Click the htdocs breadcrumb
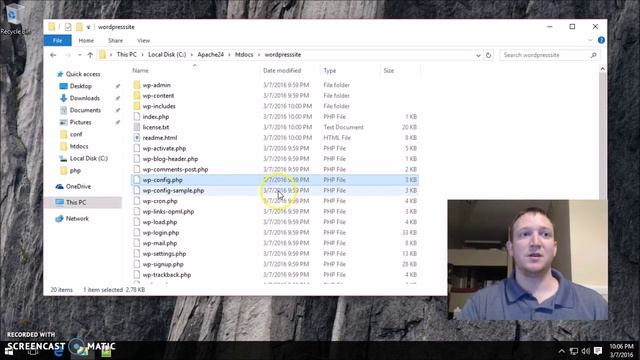 click(x=244, y=55)
